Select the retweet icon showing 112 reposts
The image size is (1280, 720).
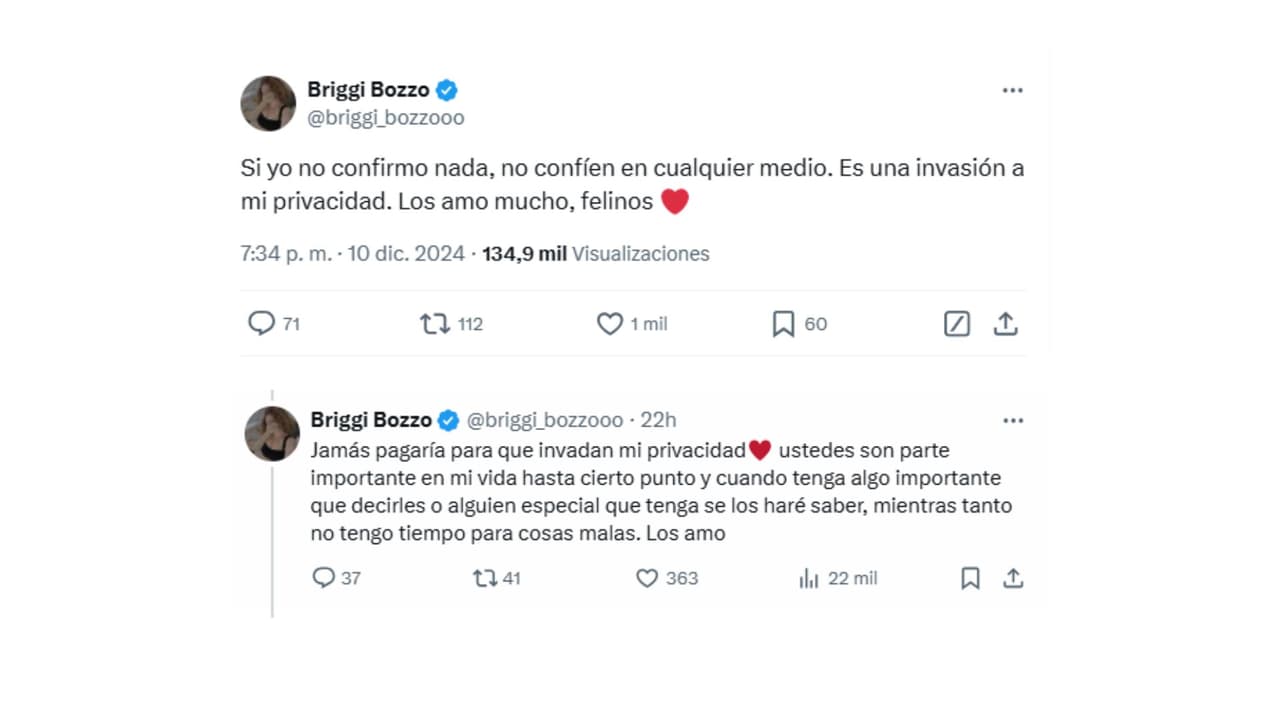coord(434,323)
